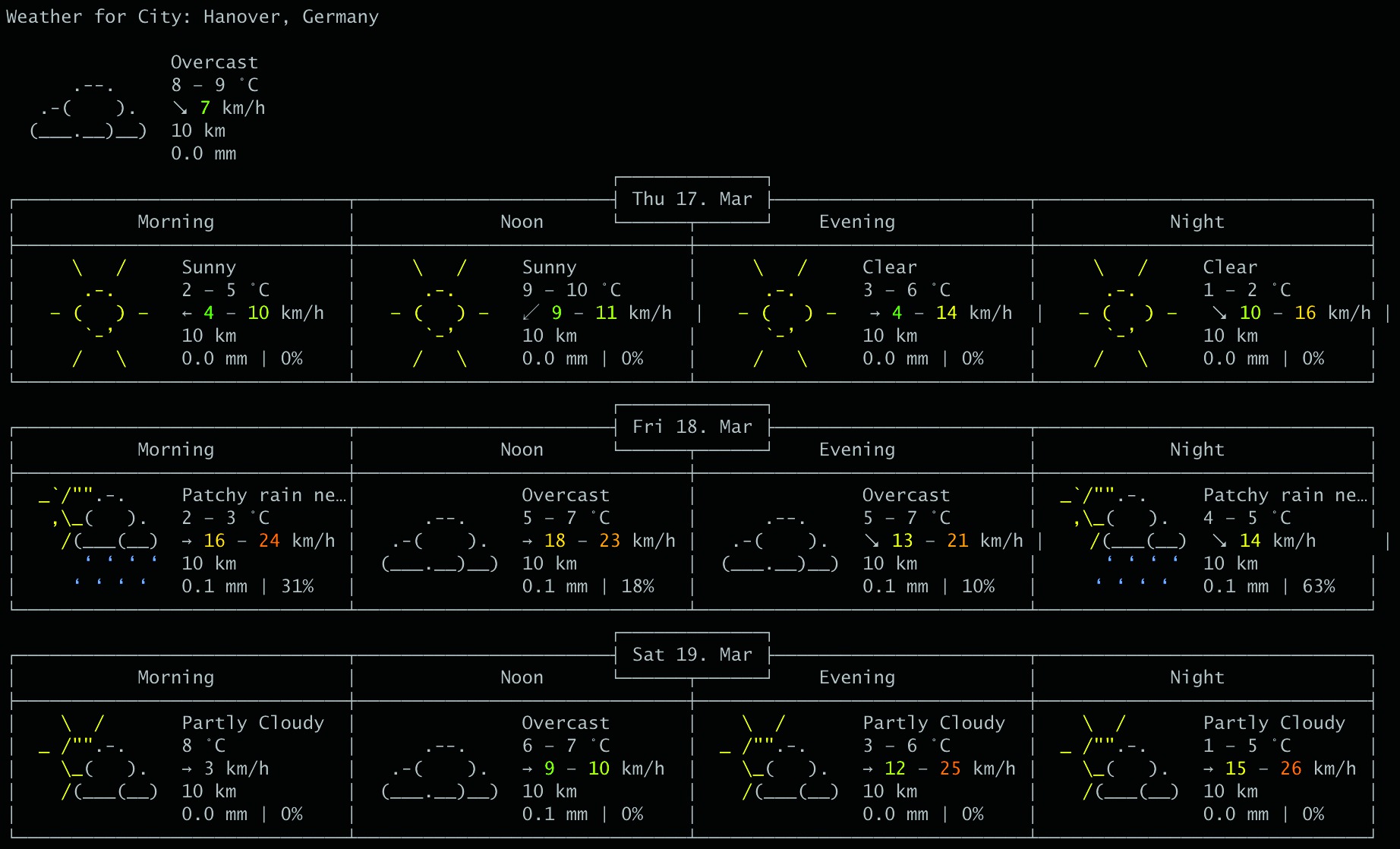Click Thursday's Morning column header

175,222
